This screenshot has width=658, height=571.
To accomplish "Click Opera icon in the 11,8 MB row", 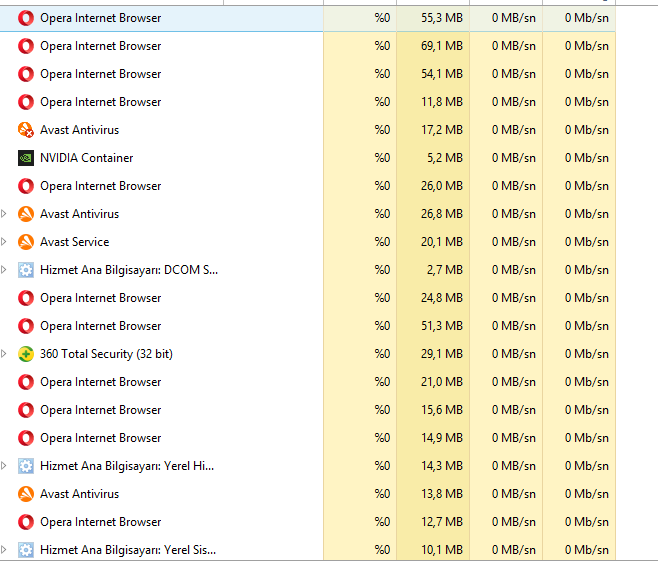I will point(26,102).
